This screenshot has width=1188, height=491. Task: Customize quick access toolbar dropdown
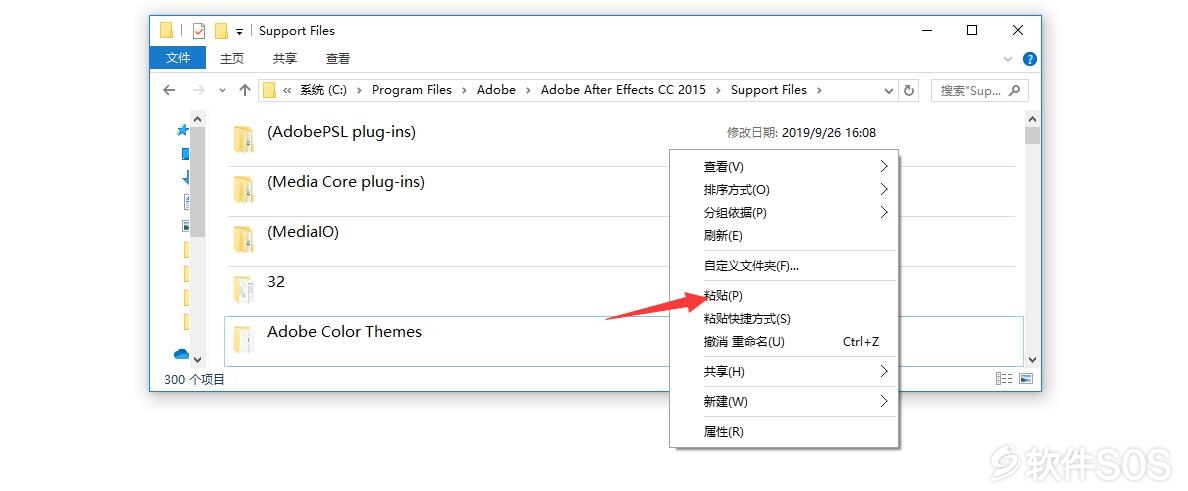(239, 31)
